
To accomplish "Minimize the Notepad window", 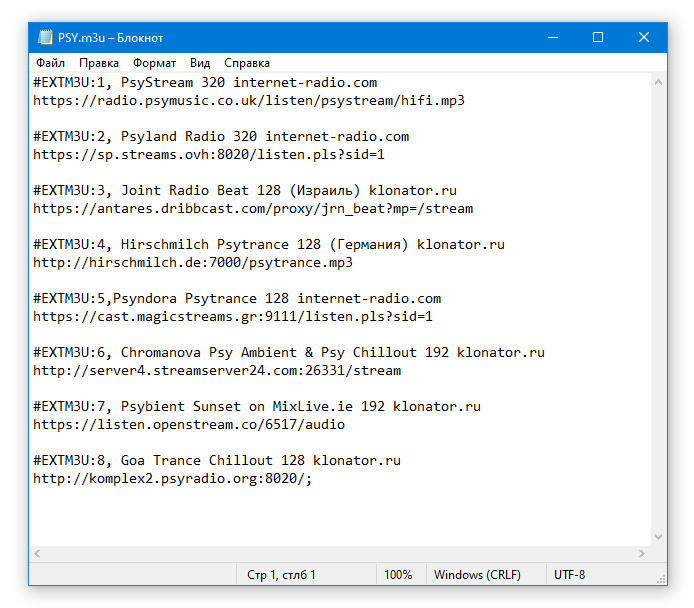I will [553, 37].
